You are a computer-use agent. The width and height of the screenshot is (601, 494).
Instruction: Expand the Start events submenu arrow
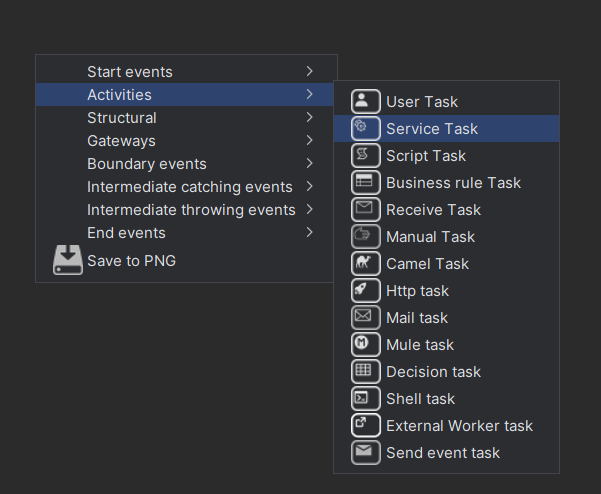[x=310, y=71]
